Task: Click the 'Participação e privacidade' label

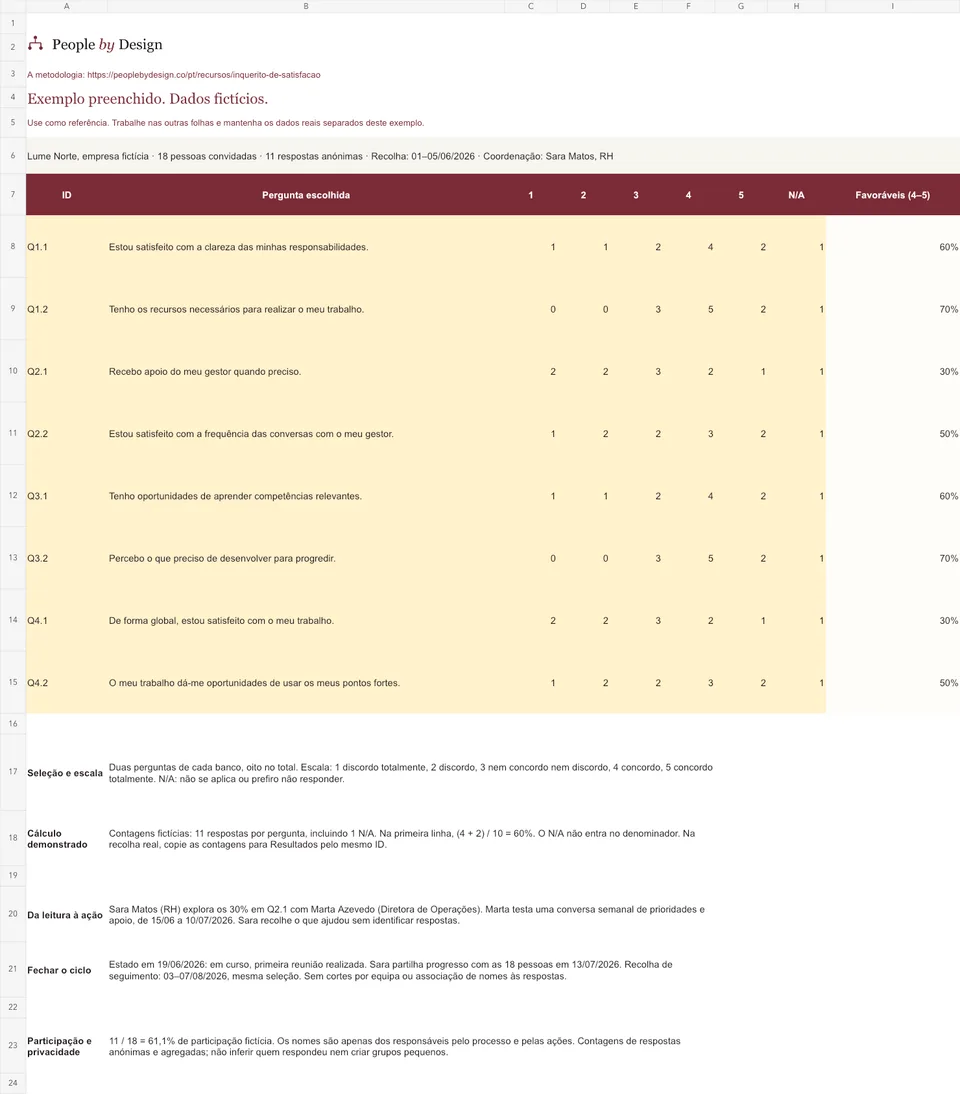Action: pos(59,1047)
